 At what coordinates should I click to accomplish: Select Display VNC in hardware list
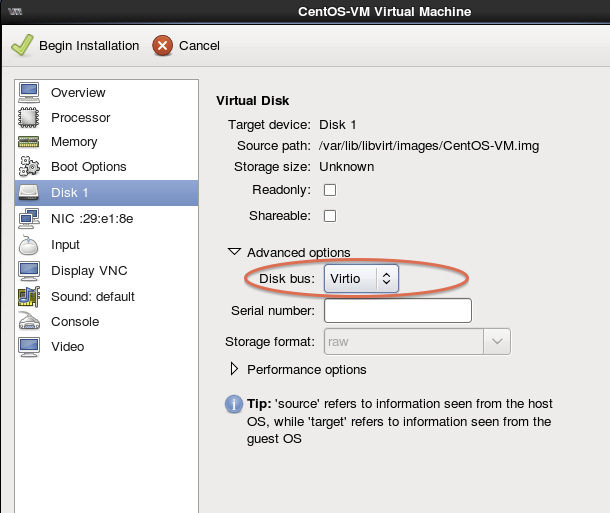(x=89, y=270)
